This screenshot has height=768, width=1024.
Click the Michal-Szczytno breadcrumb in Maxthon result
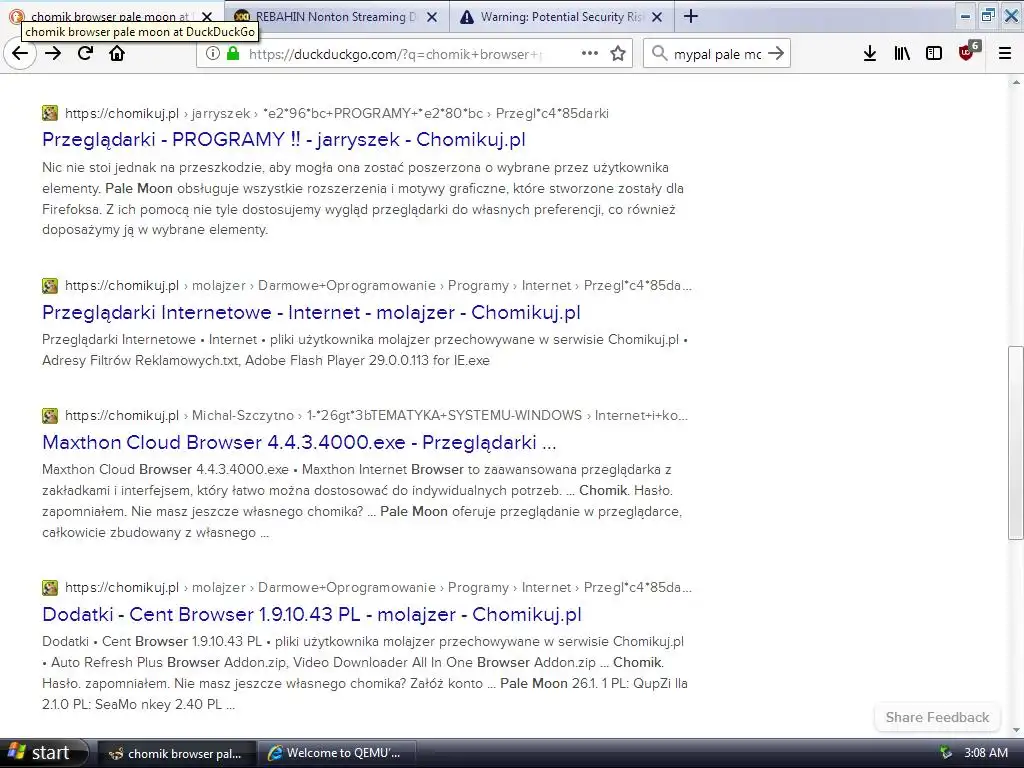click(x=242, y=415)
